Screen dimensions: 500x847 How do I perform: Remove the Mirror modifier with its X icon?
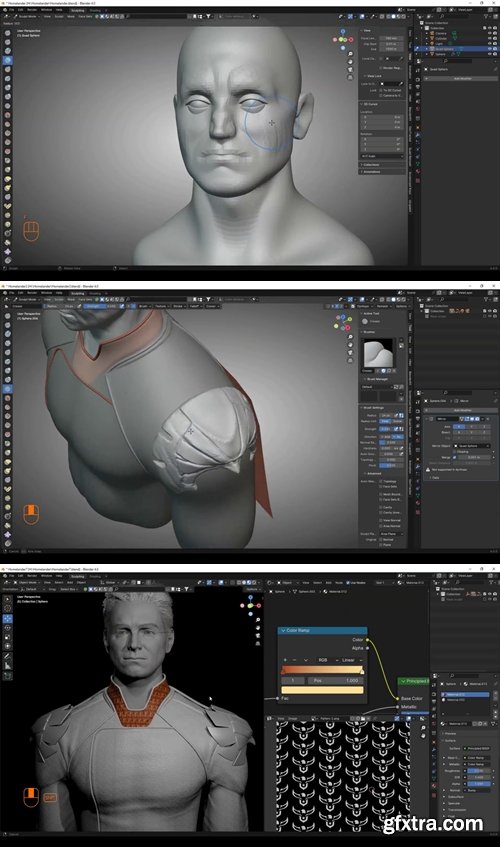tap(489, 419)
